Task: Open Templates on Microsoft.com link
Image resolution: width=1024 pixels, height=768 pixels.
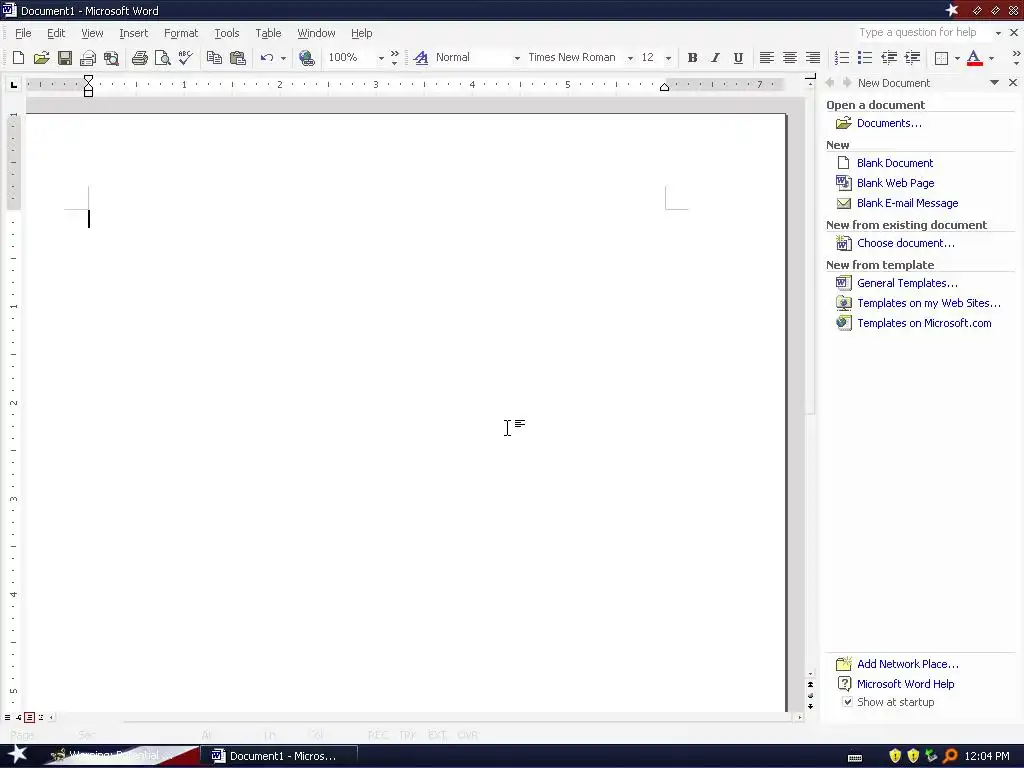Action: 924,323
